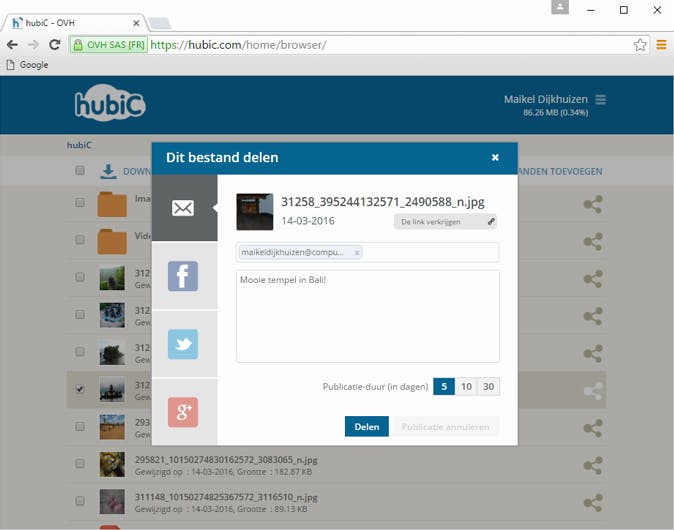674x530 pixels.
Task: Click the user name Maikel Dijkhuizen
Action: click(x=545, y=99)
